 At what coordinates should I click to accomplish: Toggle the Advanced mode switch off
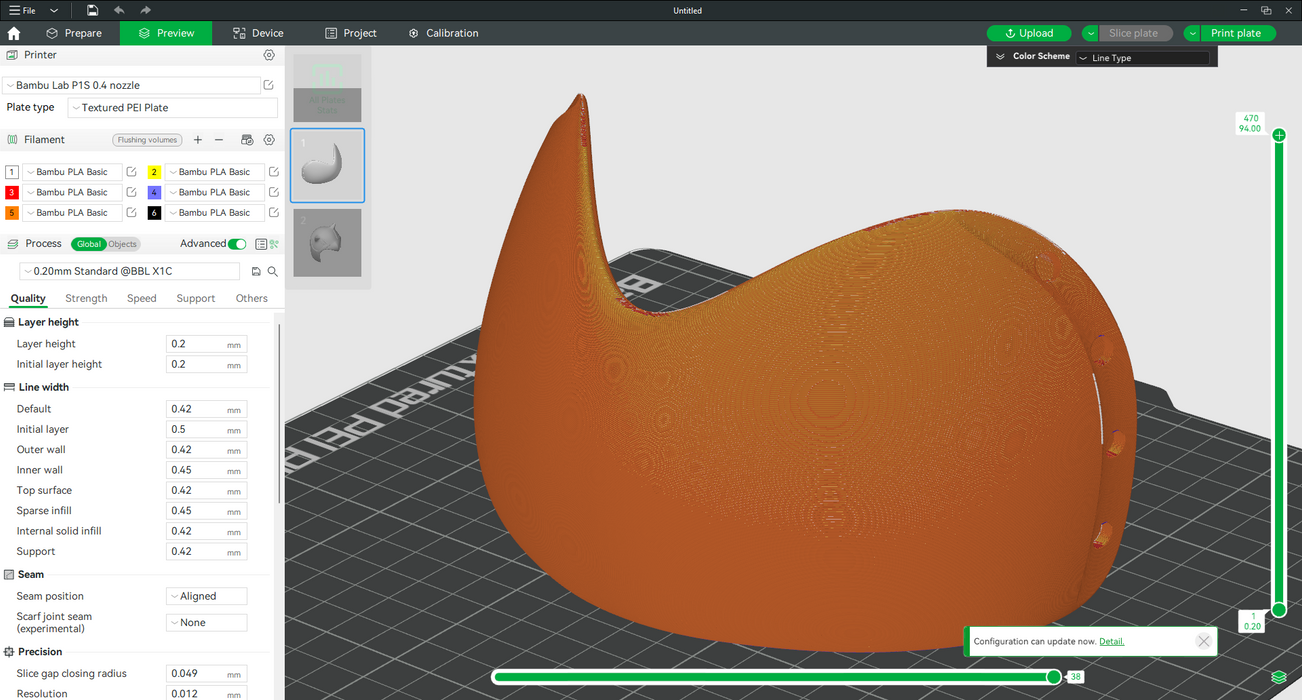237,244
